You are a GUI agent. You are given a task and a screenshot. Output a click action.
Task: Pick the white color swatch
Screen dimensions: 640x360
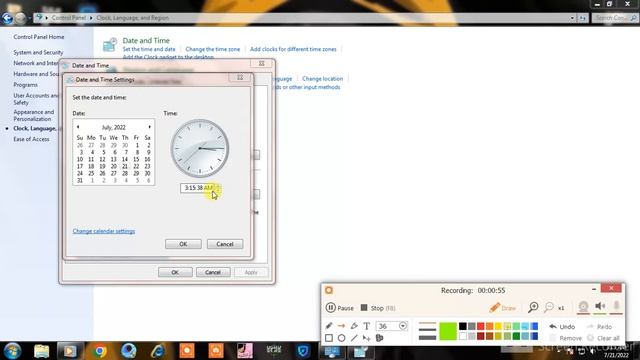(462, 336)
